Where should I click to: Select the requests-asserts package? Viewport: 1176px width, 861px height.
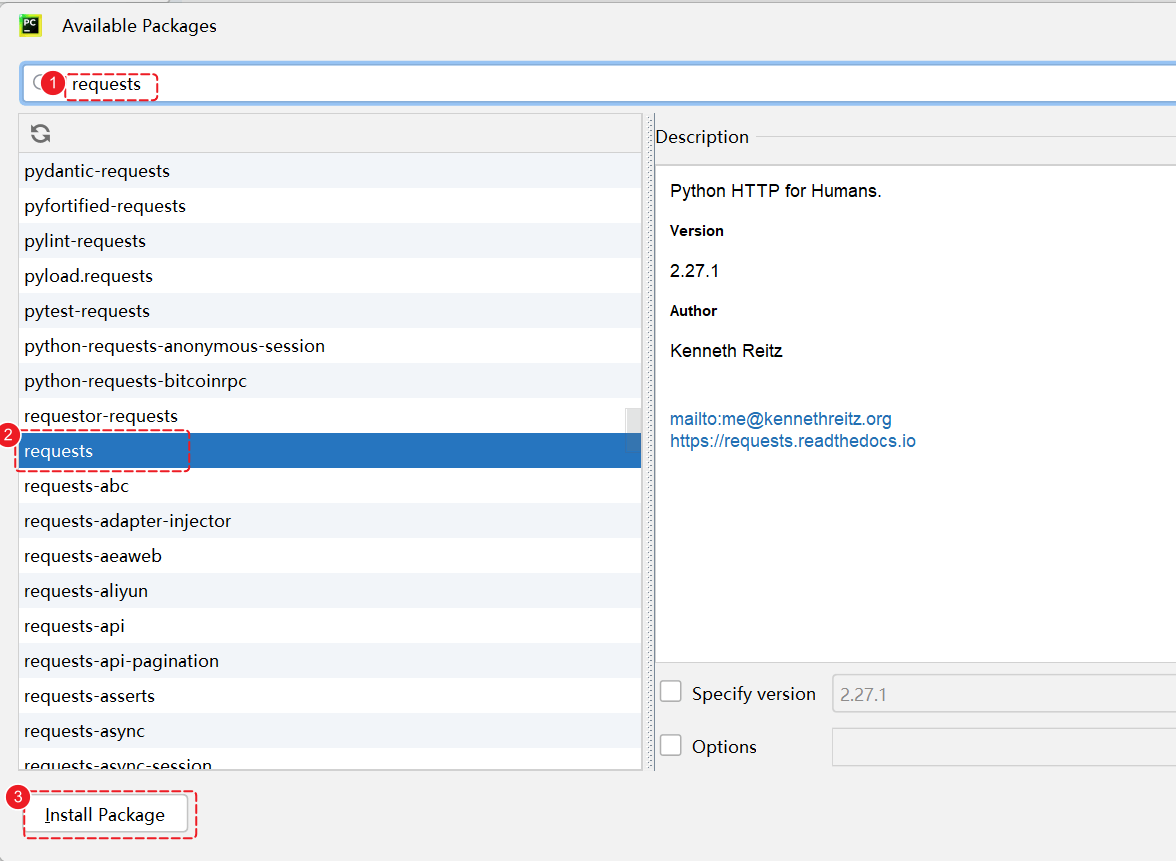(330, 696)
